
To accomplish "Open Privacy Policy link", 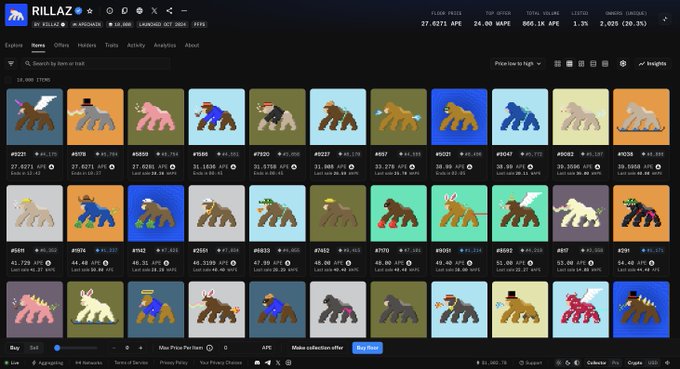I will coord(173,362).
